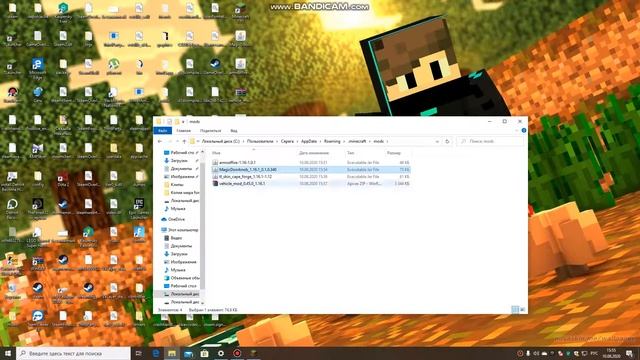Go back in File Explorer navigation
The width and height of the screenshot is (640, 360).
160,141
